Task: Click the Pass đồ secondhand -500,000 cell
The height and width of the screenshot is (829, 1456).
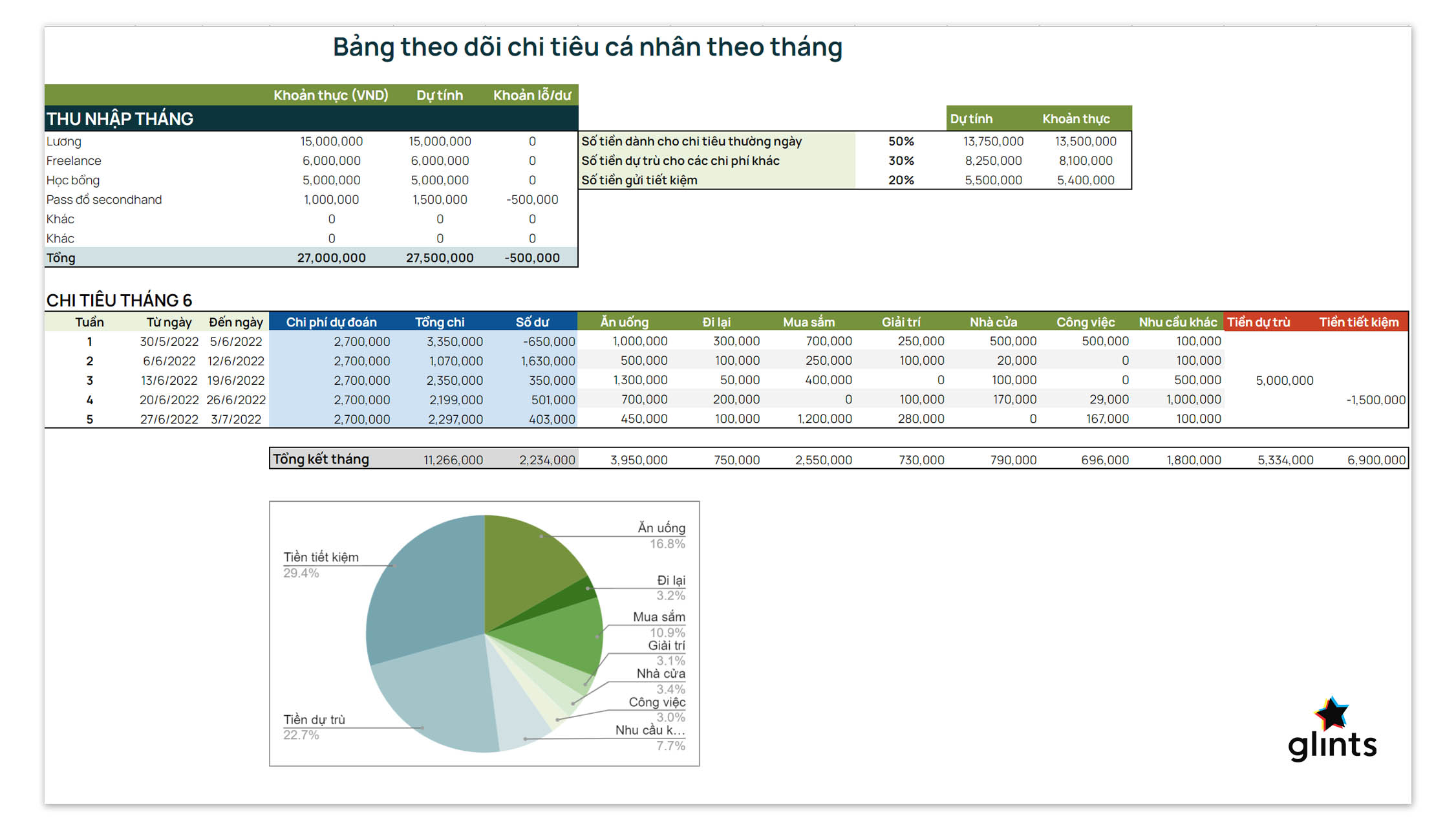Action: click(532, 199)
